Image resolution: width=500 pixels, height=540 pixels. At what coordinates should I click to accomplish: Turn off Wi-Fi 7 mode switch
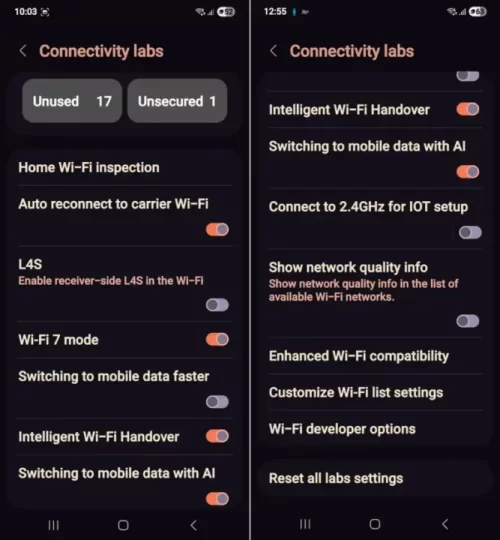[x=217, y=340]
